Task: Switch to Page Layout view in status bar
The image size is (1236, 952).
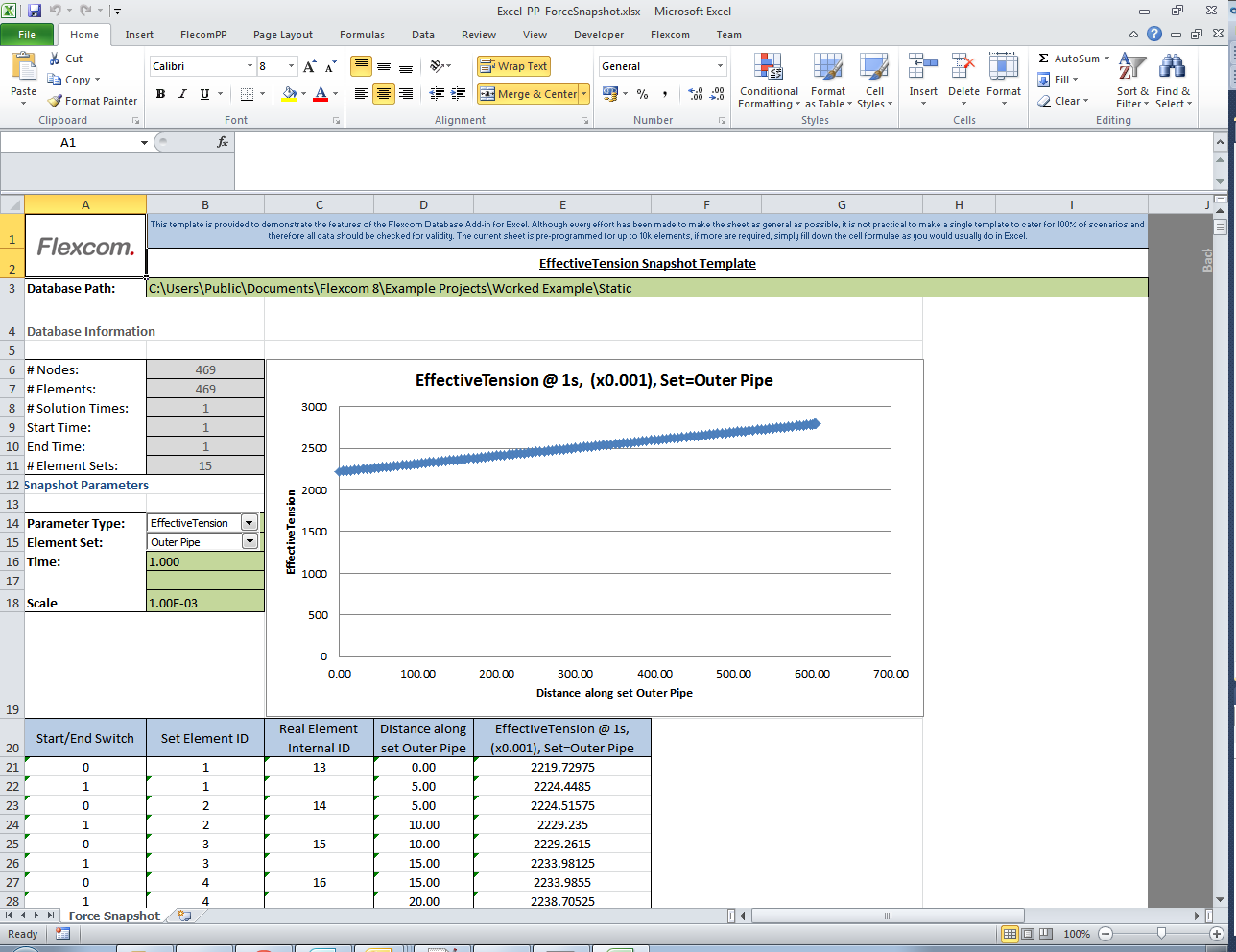Action: pyautogui.click(x=1028, y=934)
